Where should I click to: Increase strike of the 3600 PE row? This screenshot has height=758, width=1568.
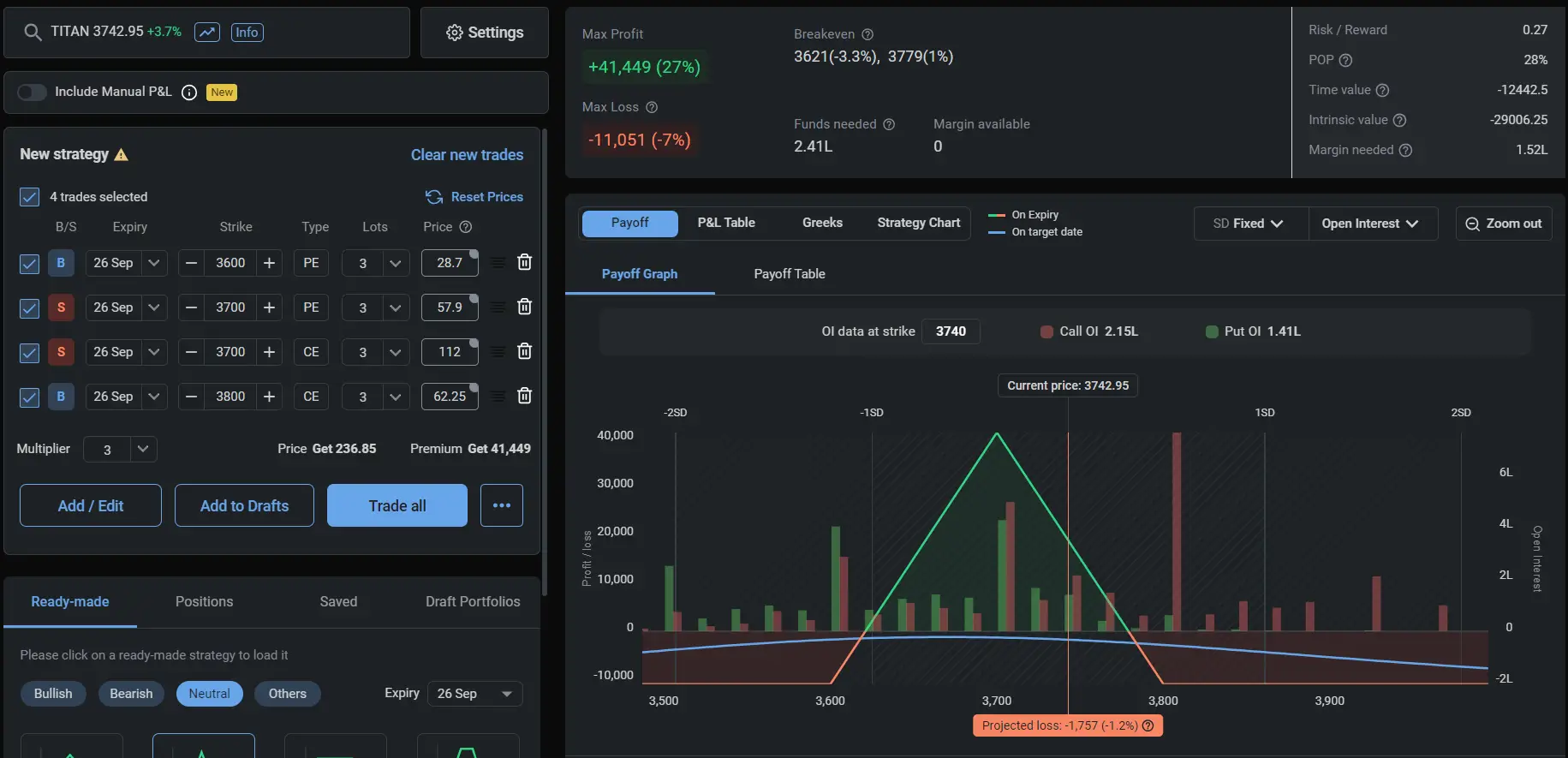coord(269,263)
